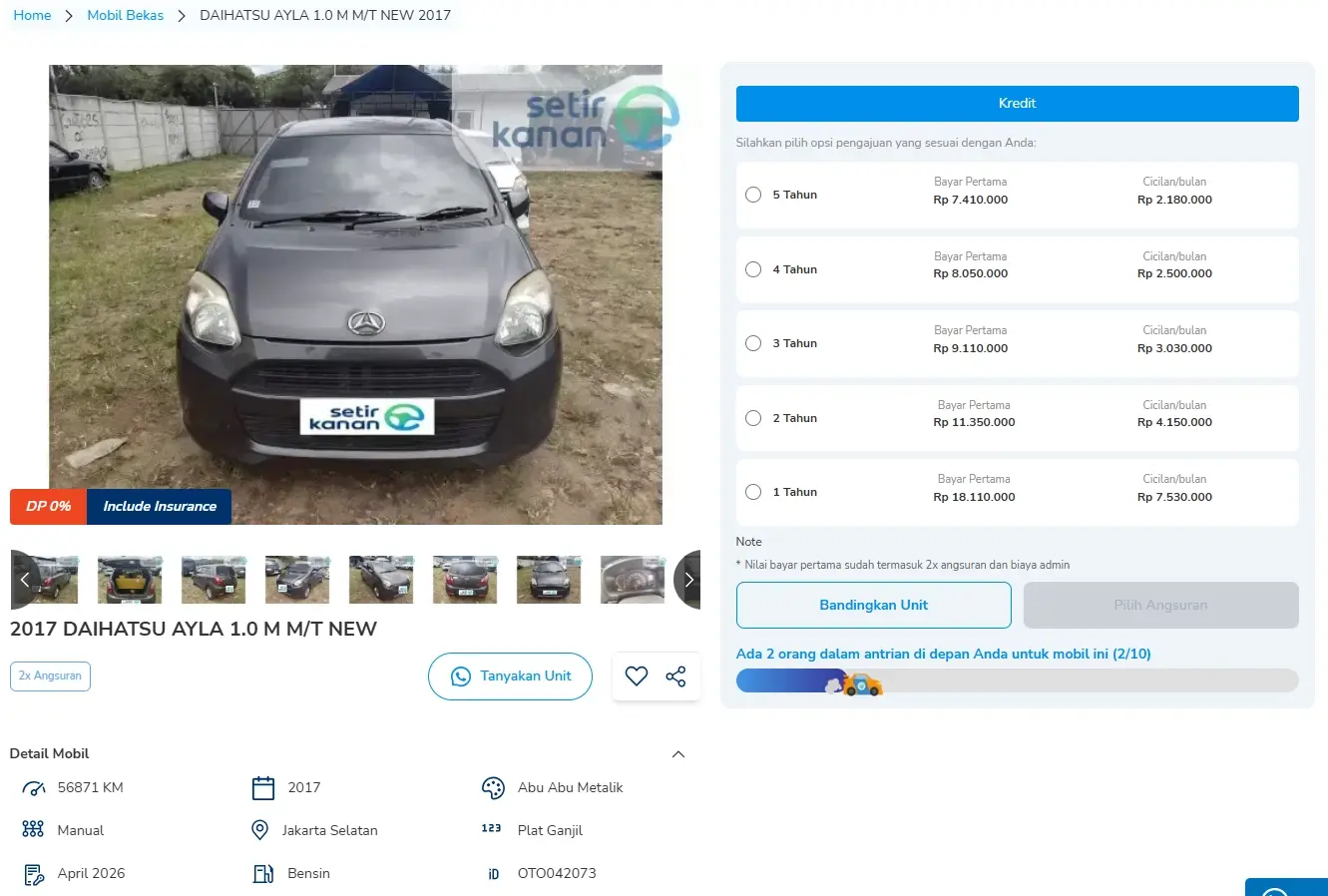Show next thumbnails with right arrow
Viewport: 1328px width, 896px height.
tap(687, 580)
